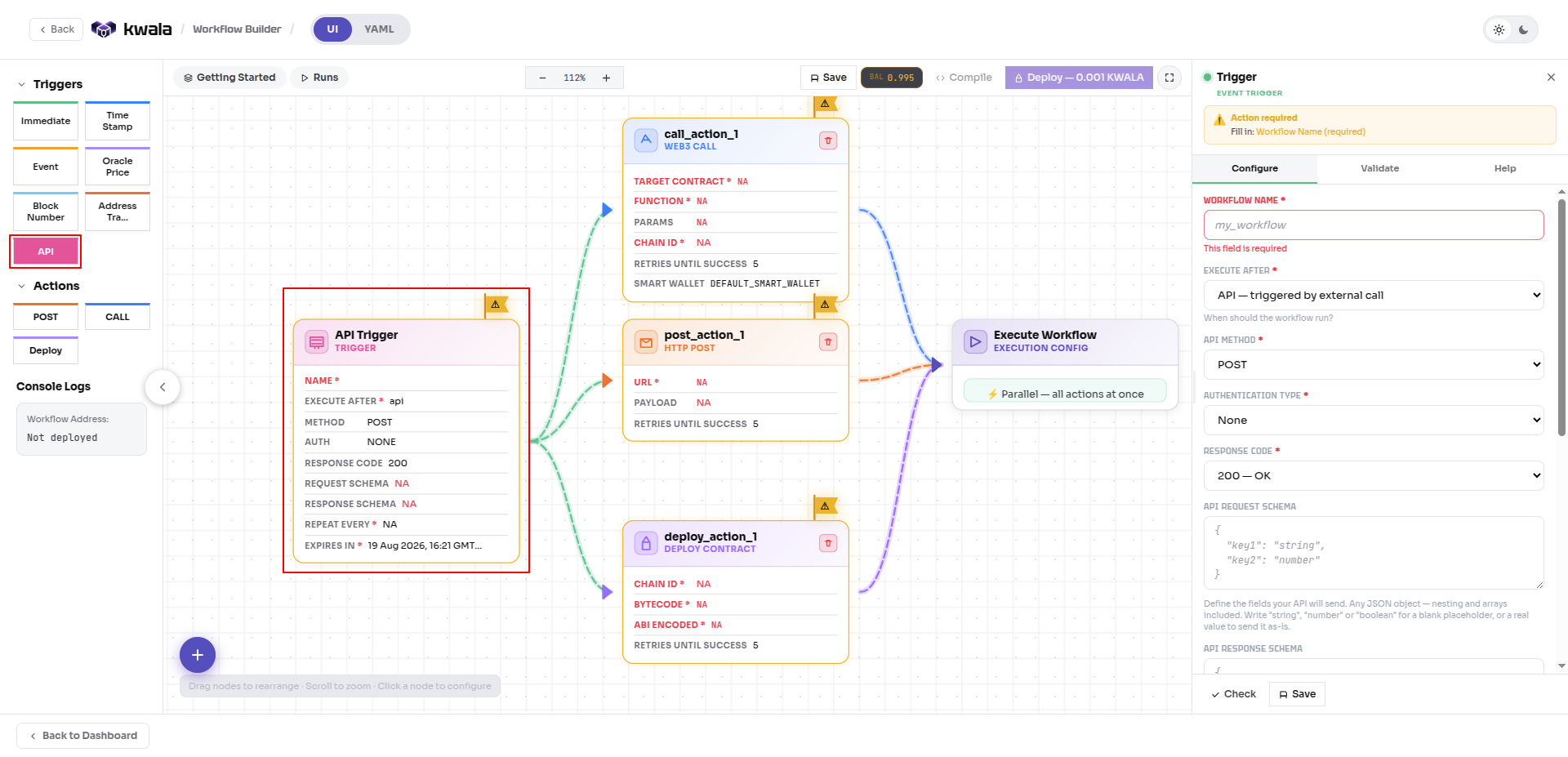Click the HTTP Post envelope icon
Viewport: 1568px width, 757px height.
tap(646, 341)
